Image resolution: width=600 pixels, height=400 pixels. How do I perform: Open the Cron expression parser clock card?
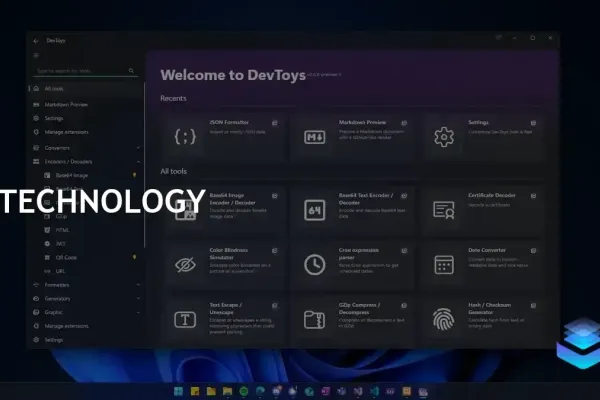[x=354, y=264]
